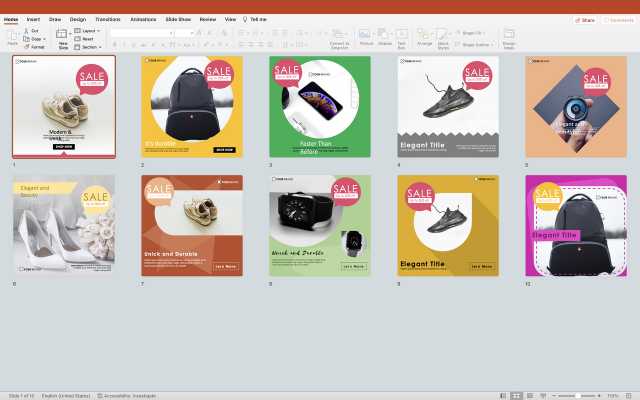Viewport: 640px width, 400px height.
Task: Insert a Picture from the ribbon
Action: 366,36
